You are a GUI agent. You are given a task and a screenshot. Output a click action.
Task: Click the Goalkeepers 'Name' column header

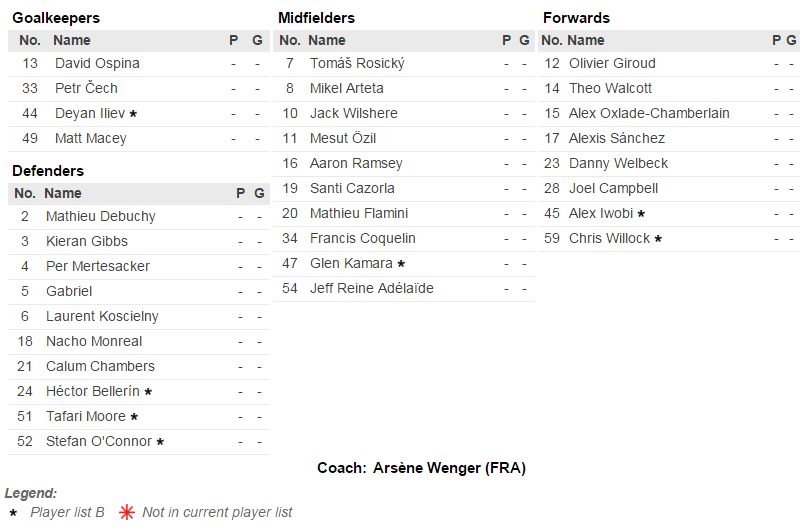pyautogui.click(x=71, y=40)
